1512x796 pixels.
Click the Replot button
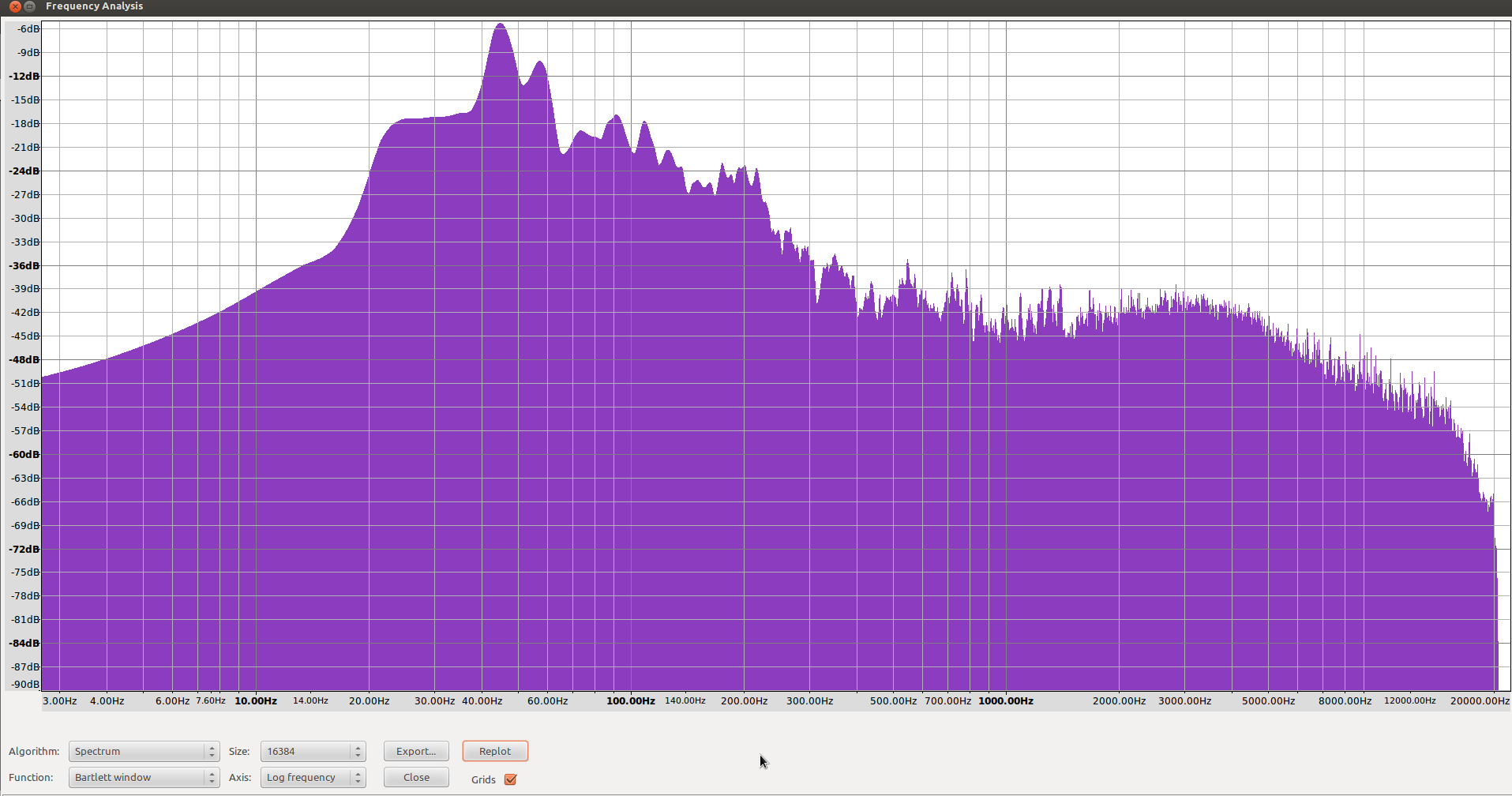(x=495, y=751)
